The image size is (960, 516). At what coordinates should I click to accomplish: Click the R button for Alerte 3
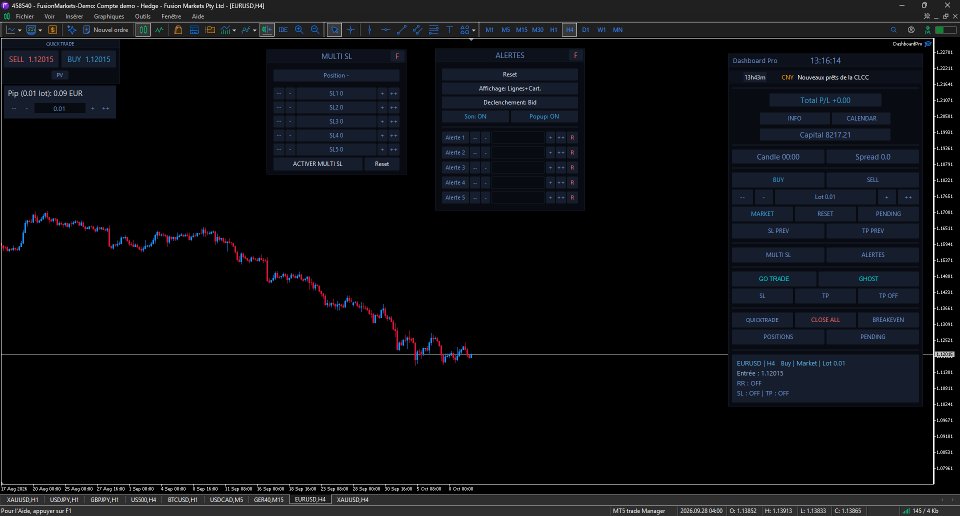click(572, 168)
